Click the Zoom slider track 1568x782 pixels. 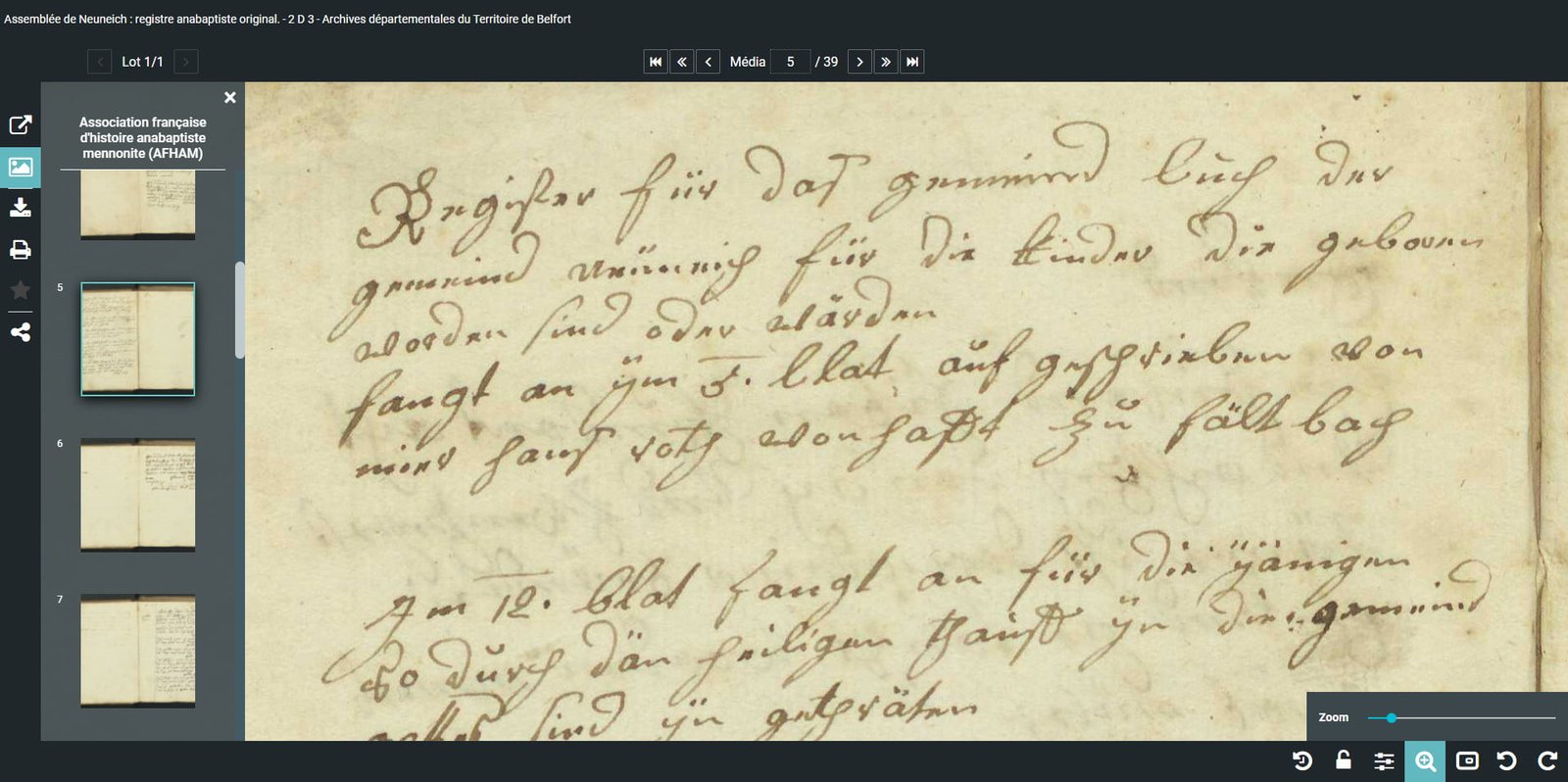click(1470, 718)
